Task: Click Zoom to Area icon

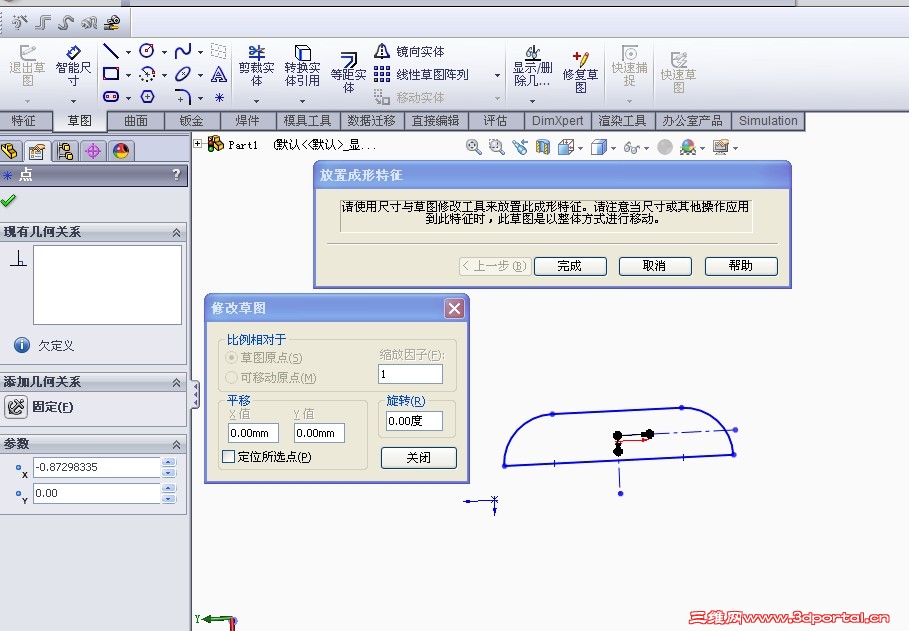Action: [496, 147]
